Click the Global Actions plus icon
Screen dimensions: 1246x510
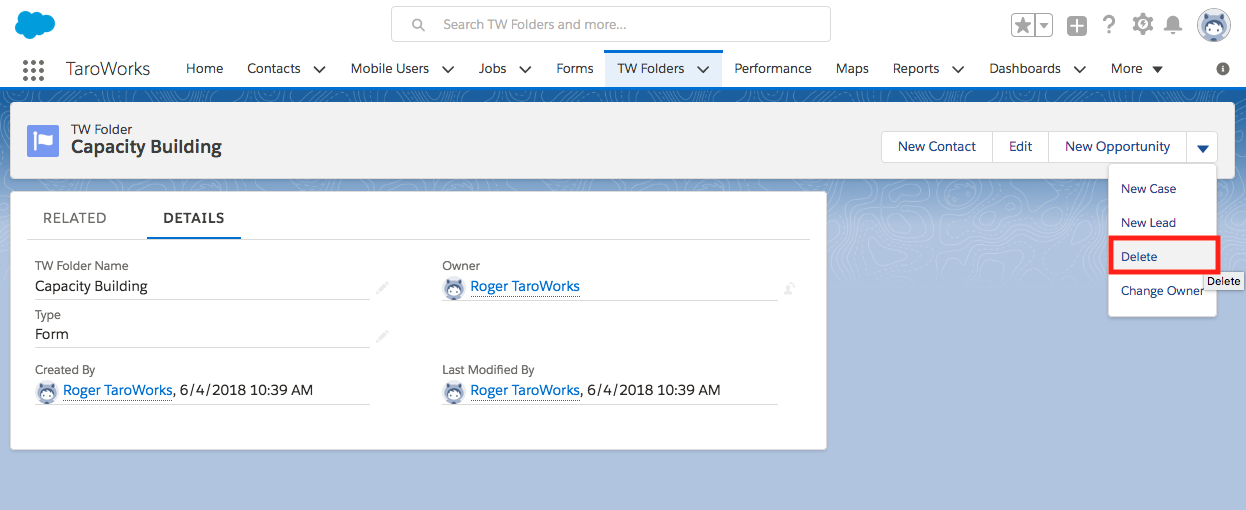coord(1077,26)
